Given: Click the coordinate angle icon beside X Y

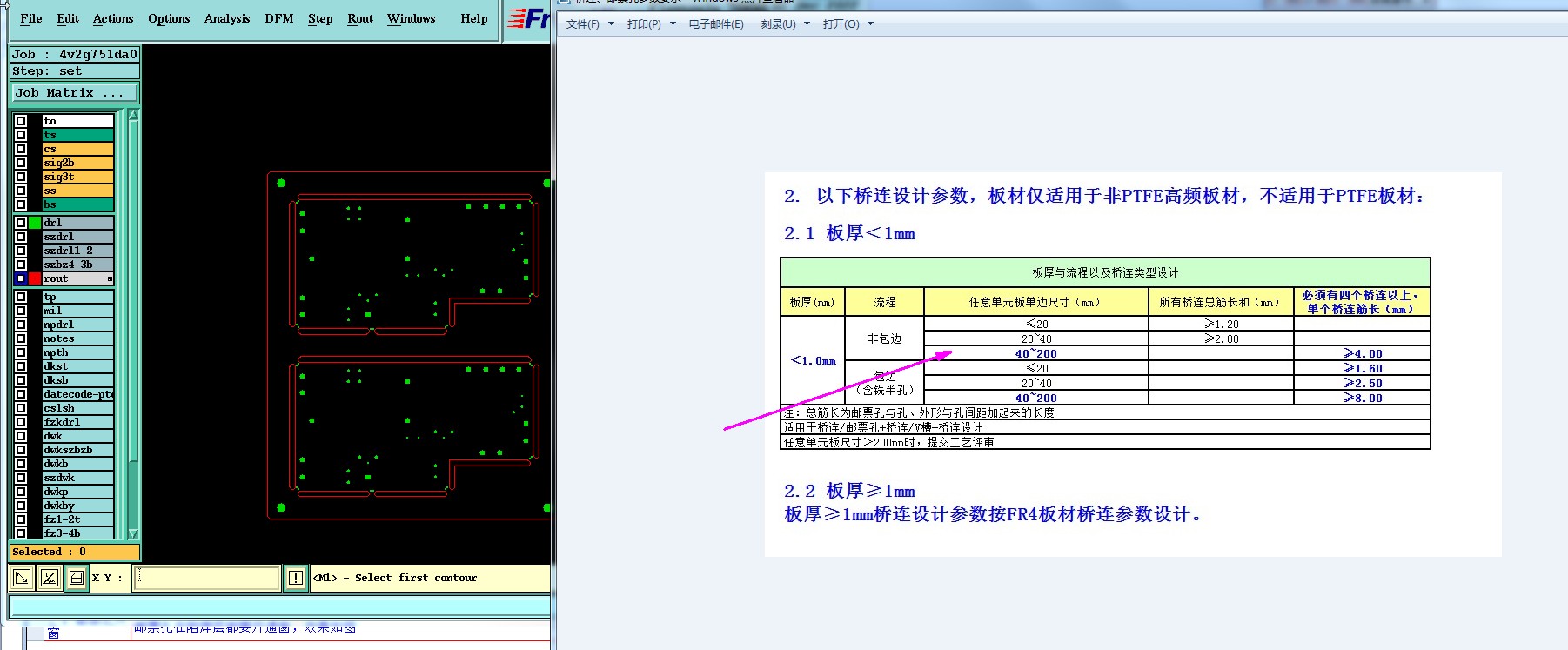Looking at the screenshot, I should (50, 577).
